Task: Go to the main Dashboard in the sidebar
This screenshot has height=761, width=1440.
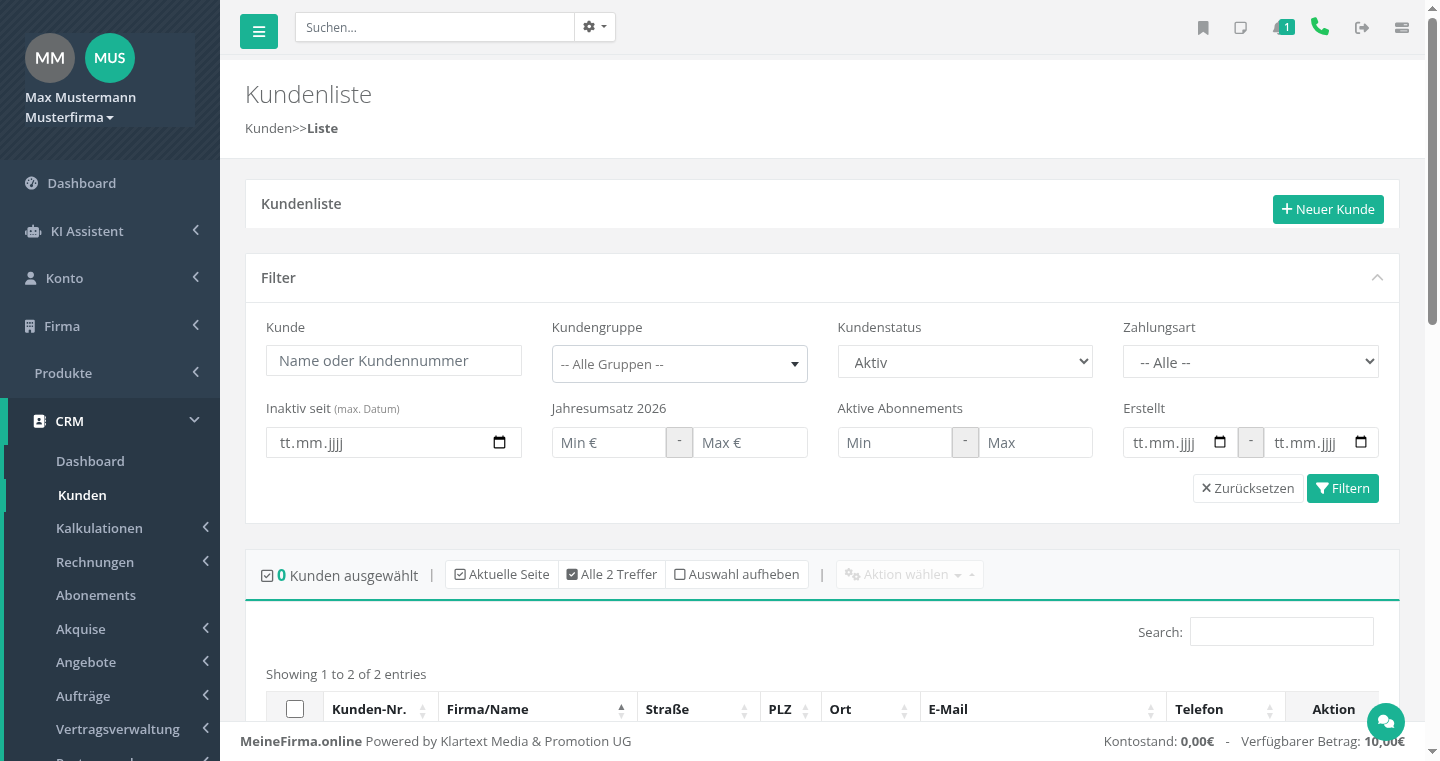Action: click(110, 183)
